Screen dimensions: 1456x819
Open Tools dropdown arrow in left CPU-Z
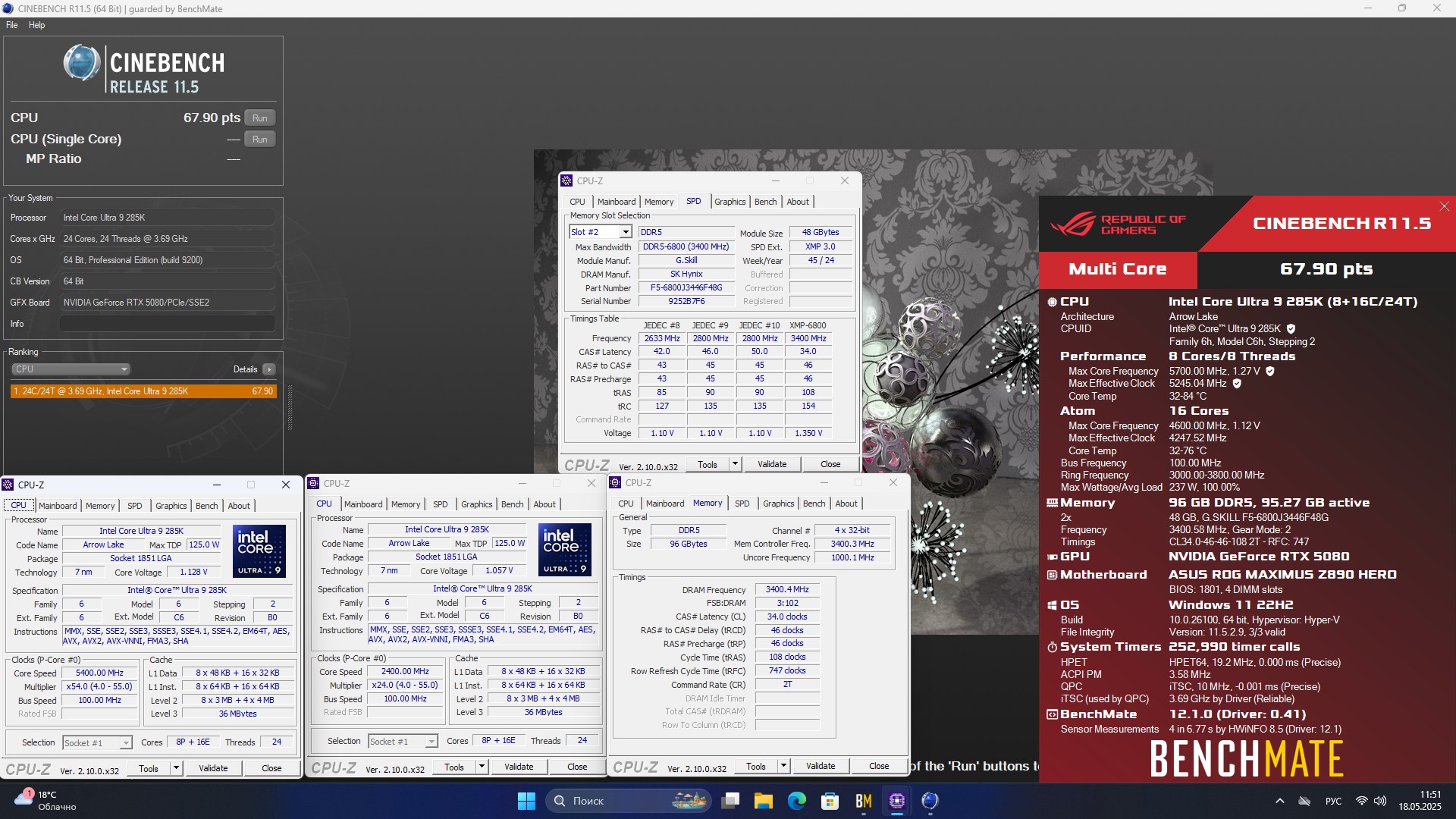176,768
